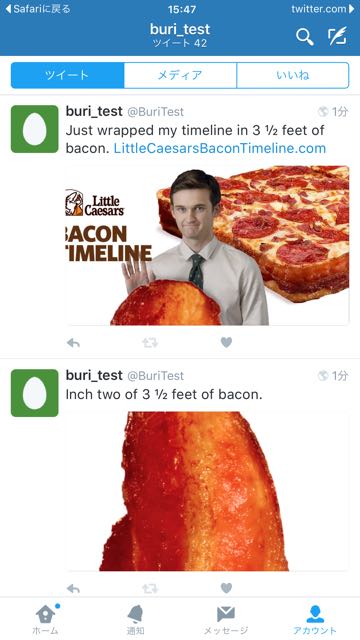
Task: Switch to the ツイート tab
Action: pyautogui.click(x=67, y=75)
